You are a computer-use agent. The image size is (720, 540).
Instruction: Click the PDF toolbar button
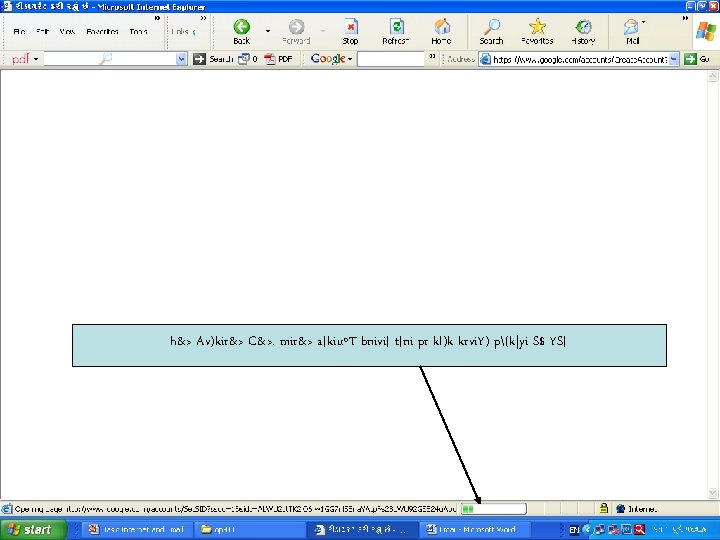(x=279, y=59)
